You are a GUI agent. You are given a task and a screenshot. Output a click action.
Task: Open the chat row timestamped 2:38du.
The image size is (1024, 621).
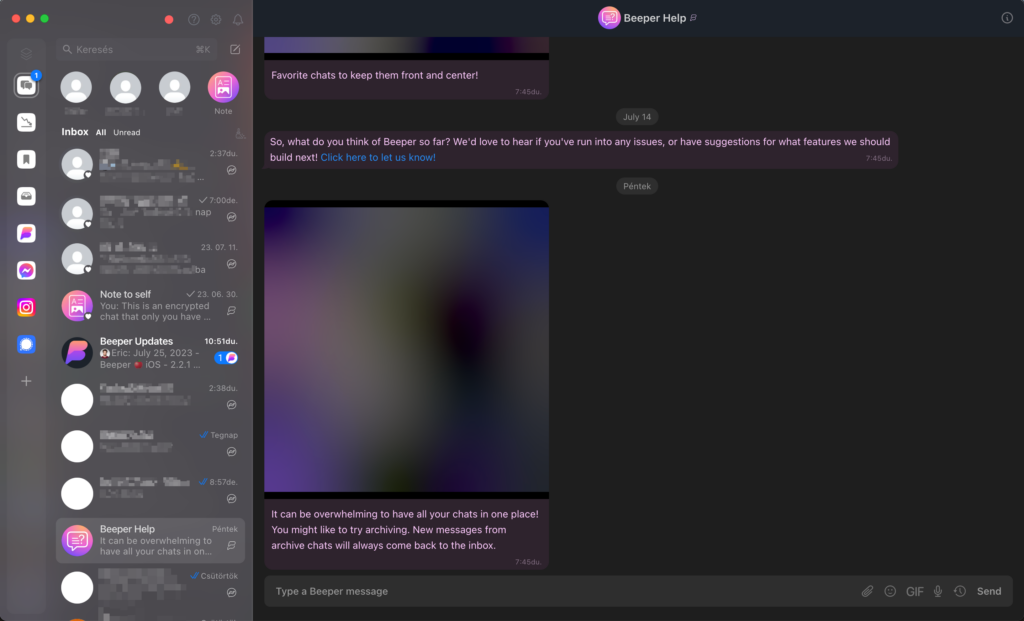[150, 400]
